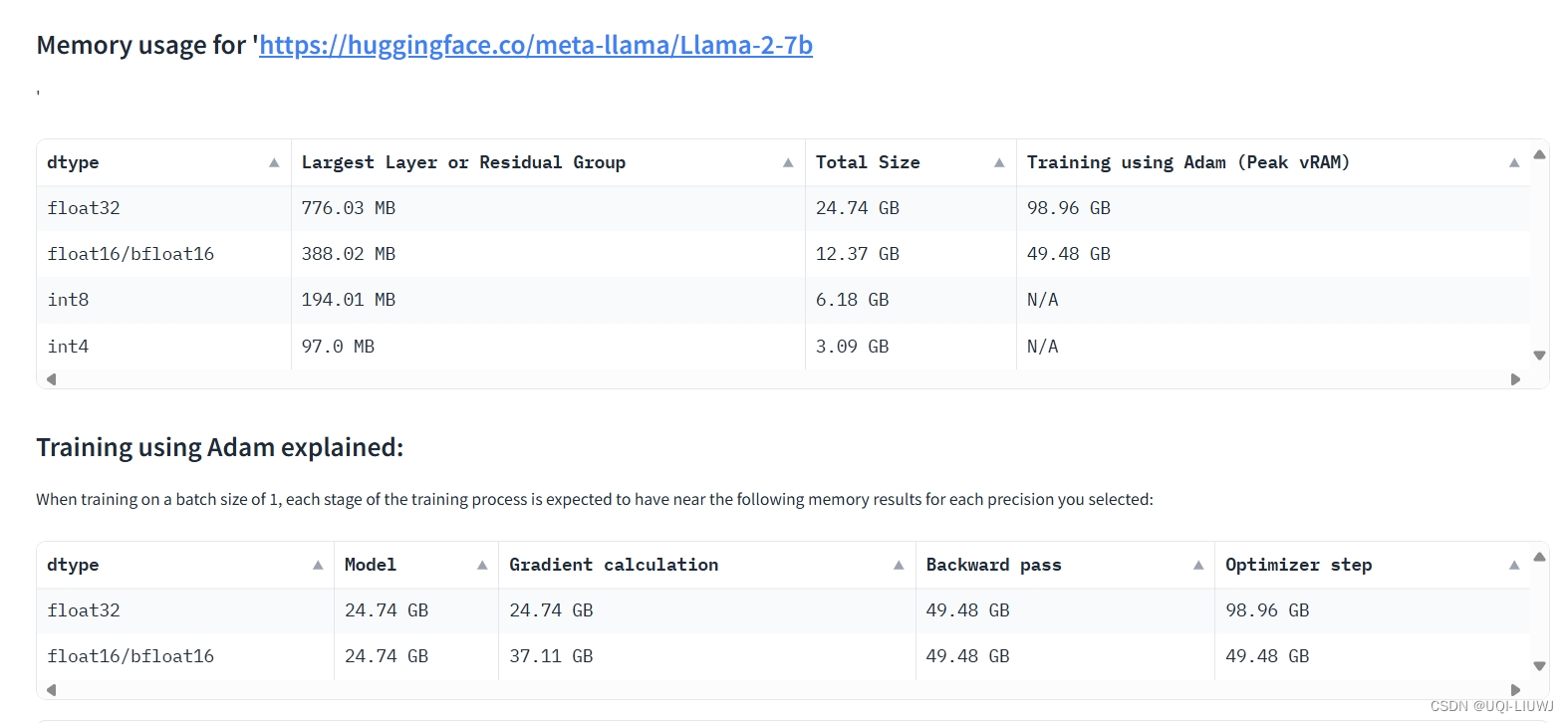Select int4 row dtype cell

click(163, 347)
